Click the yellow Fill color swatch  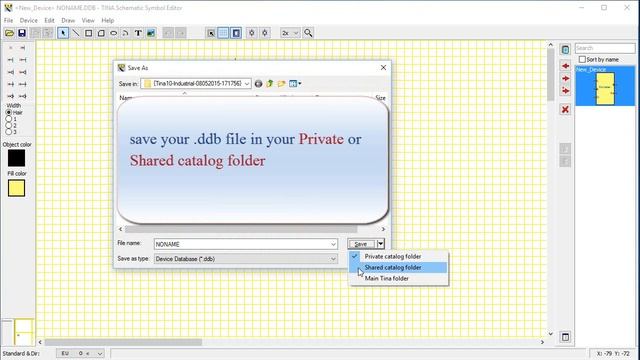coord(16,188)
